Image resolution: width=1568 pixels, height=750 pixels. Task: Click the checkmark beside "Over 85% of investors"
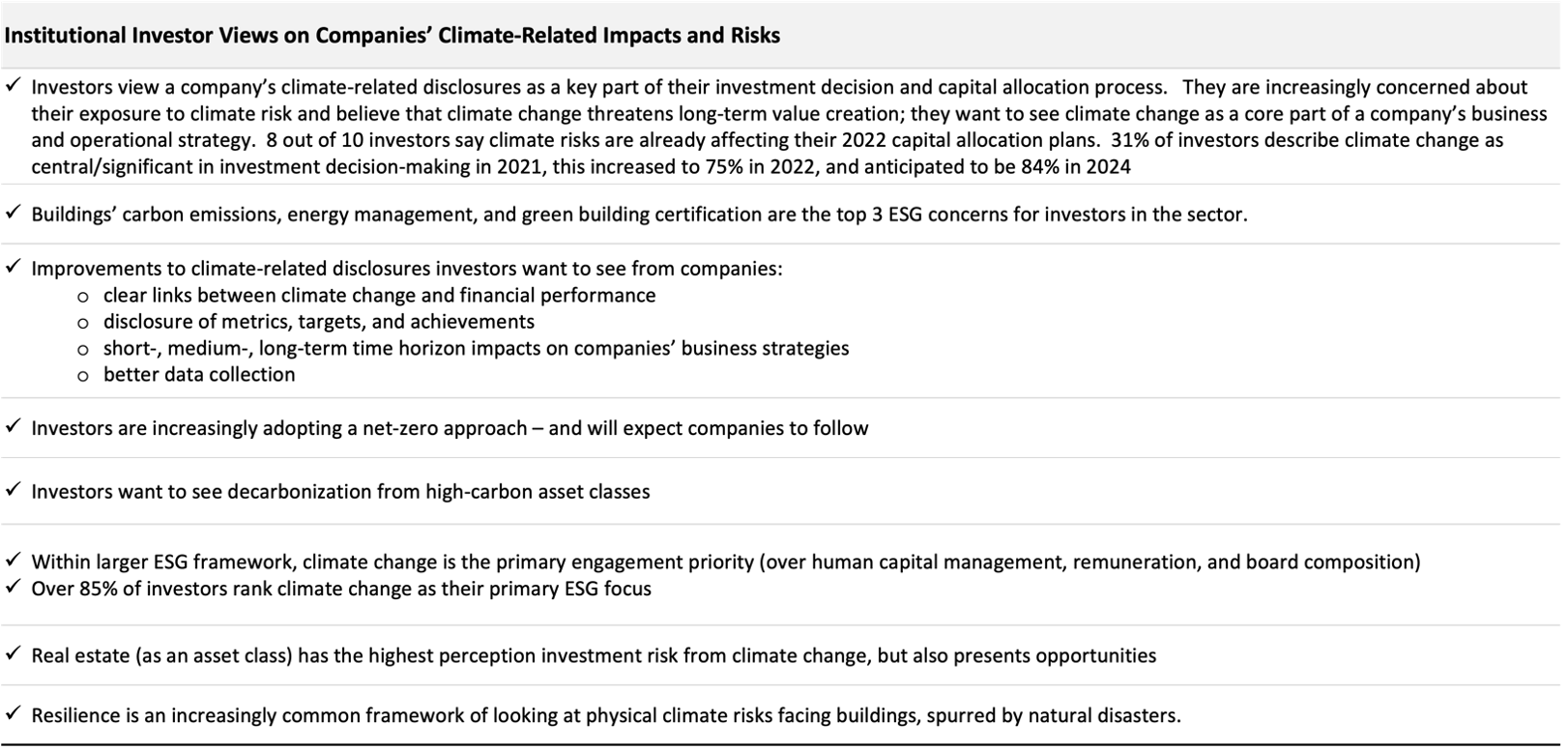click(x=13, y=587)
